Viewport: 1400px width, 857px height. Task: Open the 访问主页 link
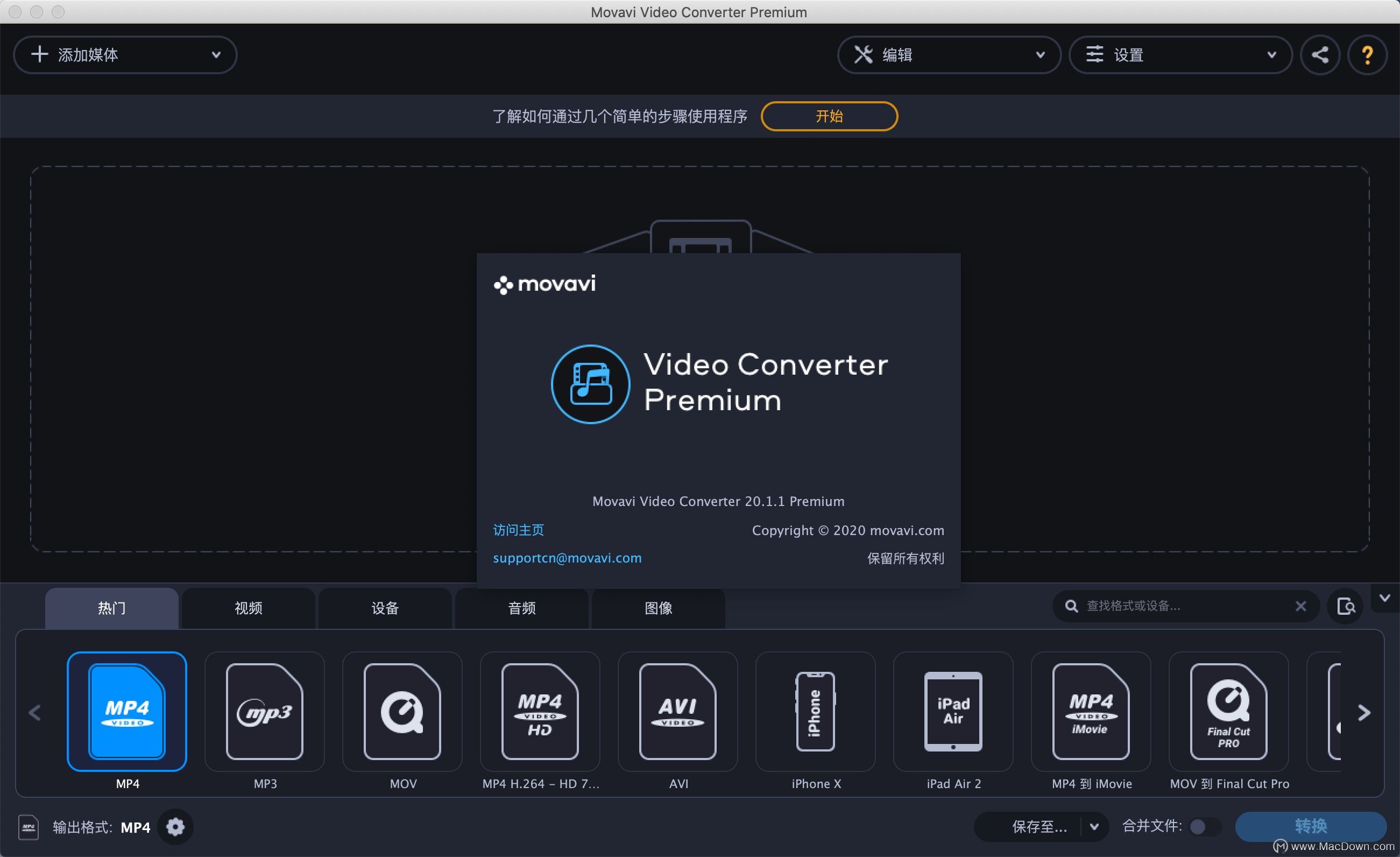click(x=518, y=530)
